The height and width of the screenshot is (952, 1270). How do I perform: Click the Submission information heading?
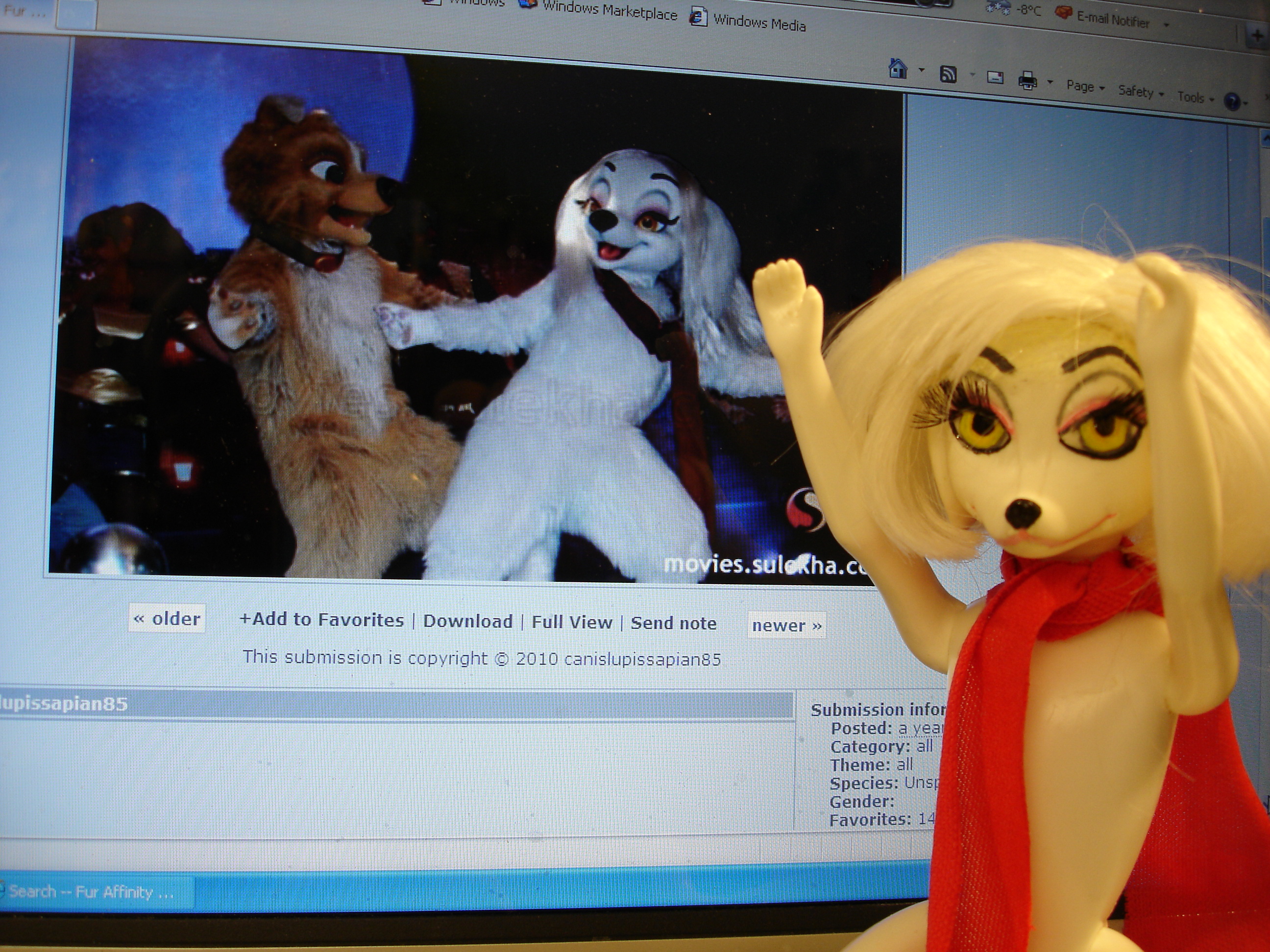[878, 710]
